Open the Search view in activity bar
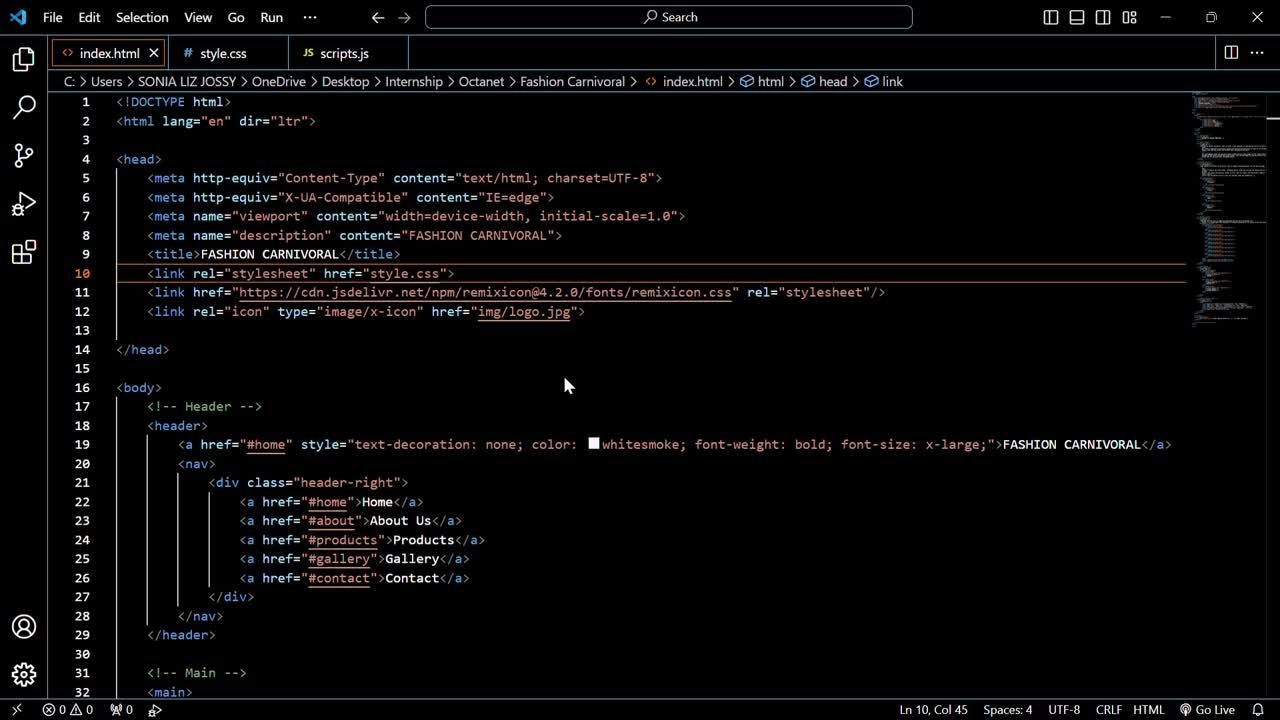This screenshot has width=1280, height=720. point(24,107)
